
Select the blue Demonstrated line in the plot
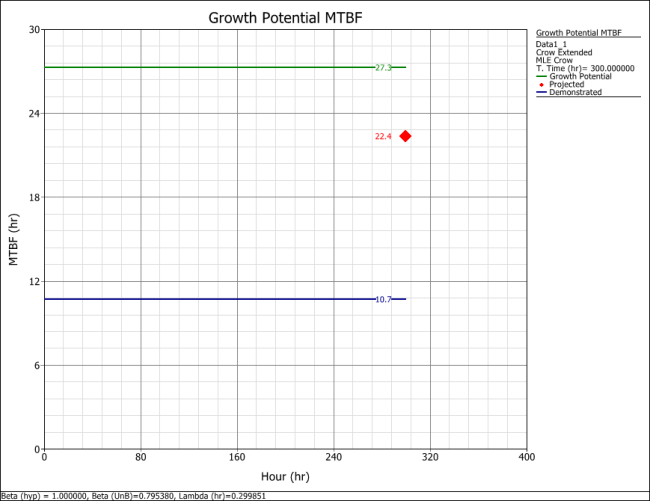(x=200, y=299)
